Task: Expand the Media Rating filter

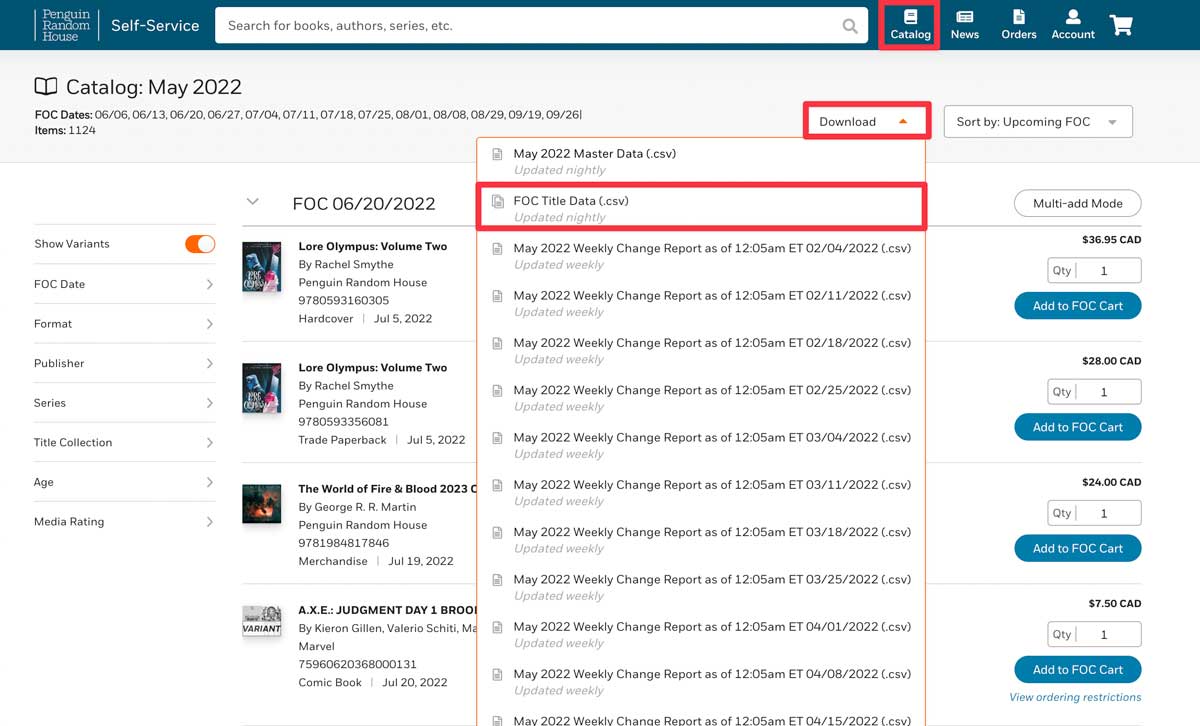Action: 124,521
